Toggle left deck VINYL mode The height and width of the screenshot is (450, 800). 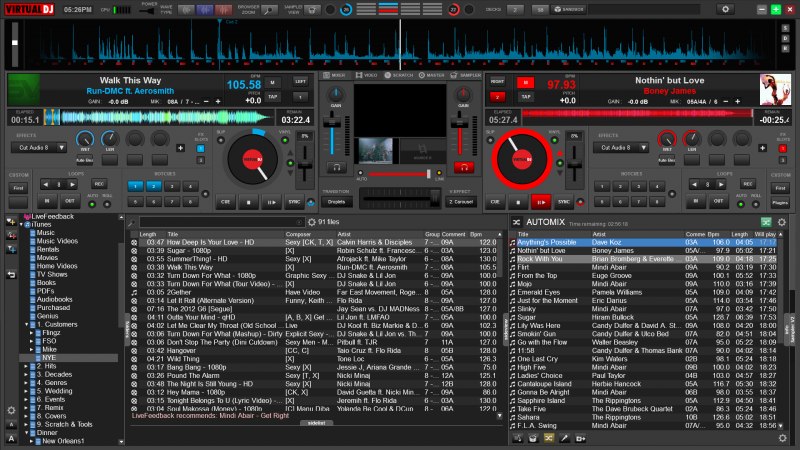point(285,140)
